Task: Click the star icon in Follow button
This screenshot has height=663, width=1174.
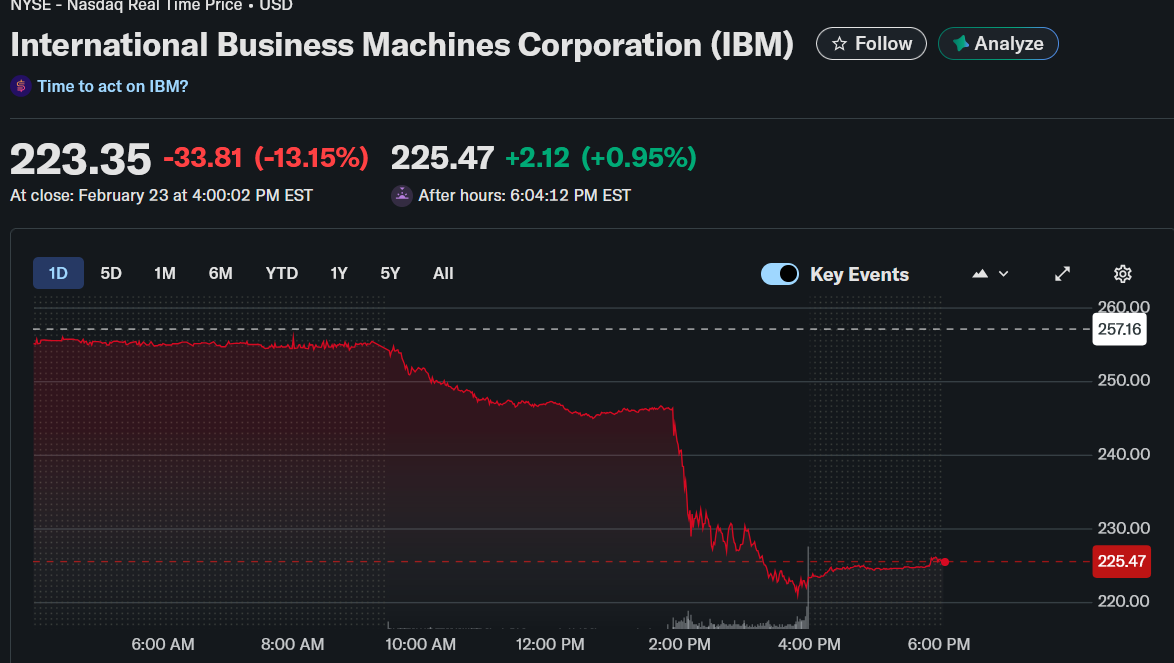Action: tap(840, 44)
